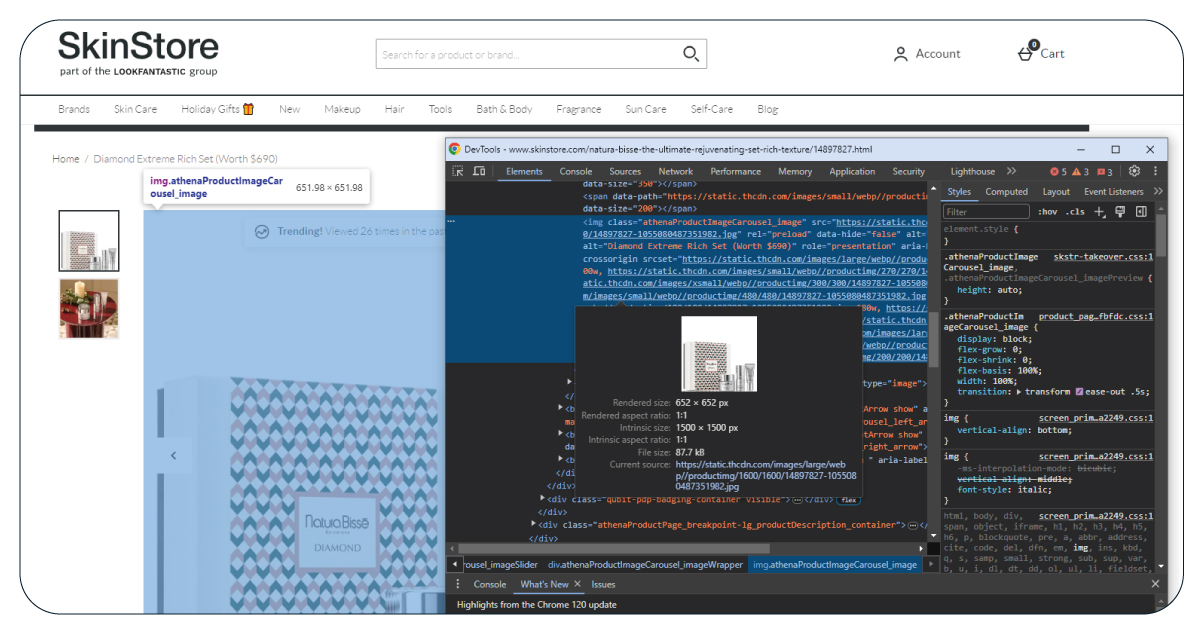Image resolution: width=1203 pixels, height=634 pixels.
Task: Open the skstr-takeover.css:1 source link
Action: (x=1103, y=257)
